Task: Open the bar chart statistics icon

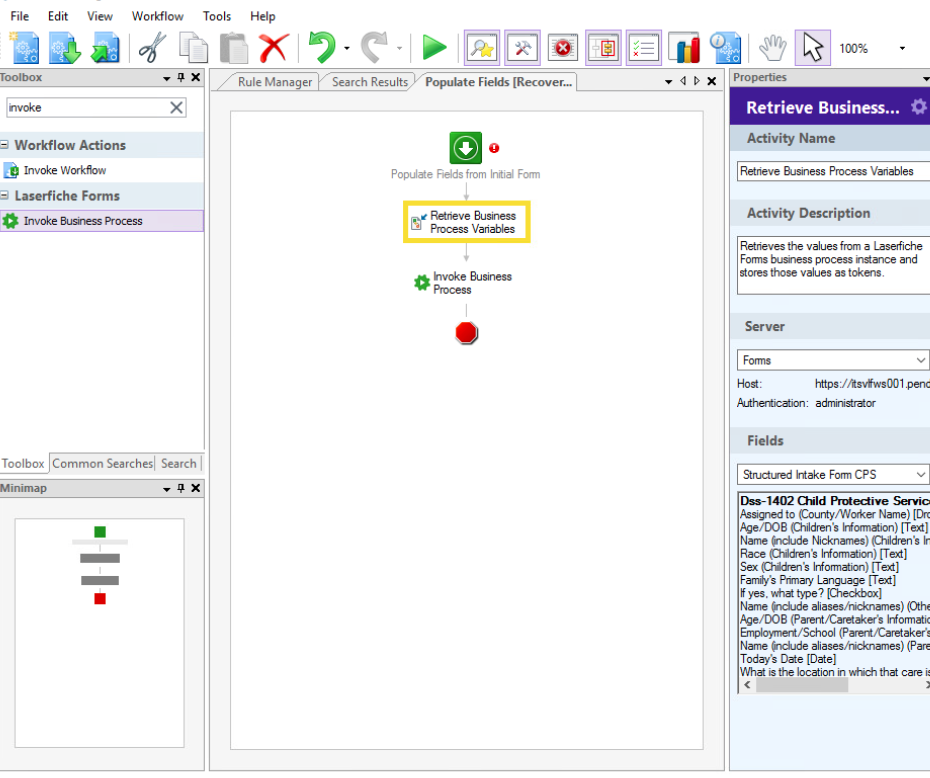Action: (684, 47)
